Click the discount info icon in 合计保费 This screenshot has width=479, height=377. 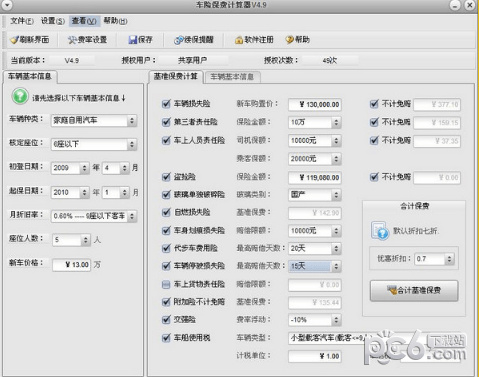click(x=380, y=230)
